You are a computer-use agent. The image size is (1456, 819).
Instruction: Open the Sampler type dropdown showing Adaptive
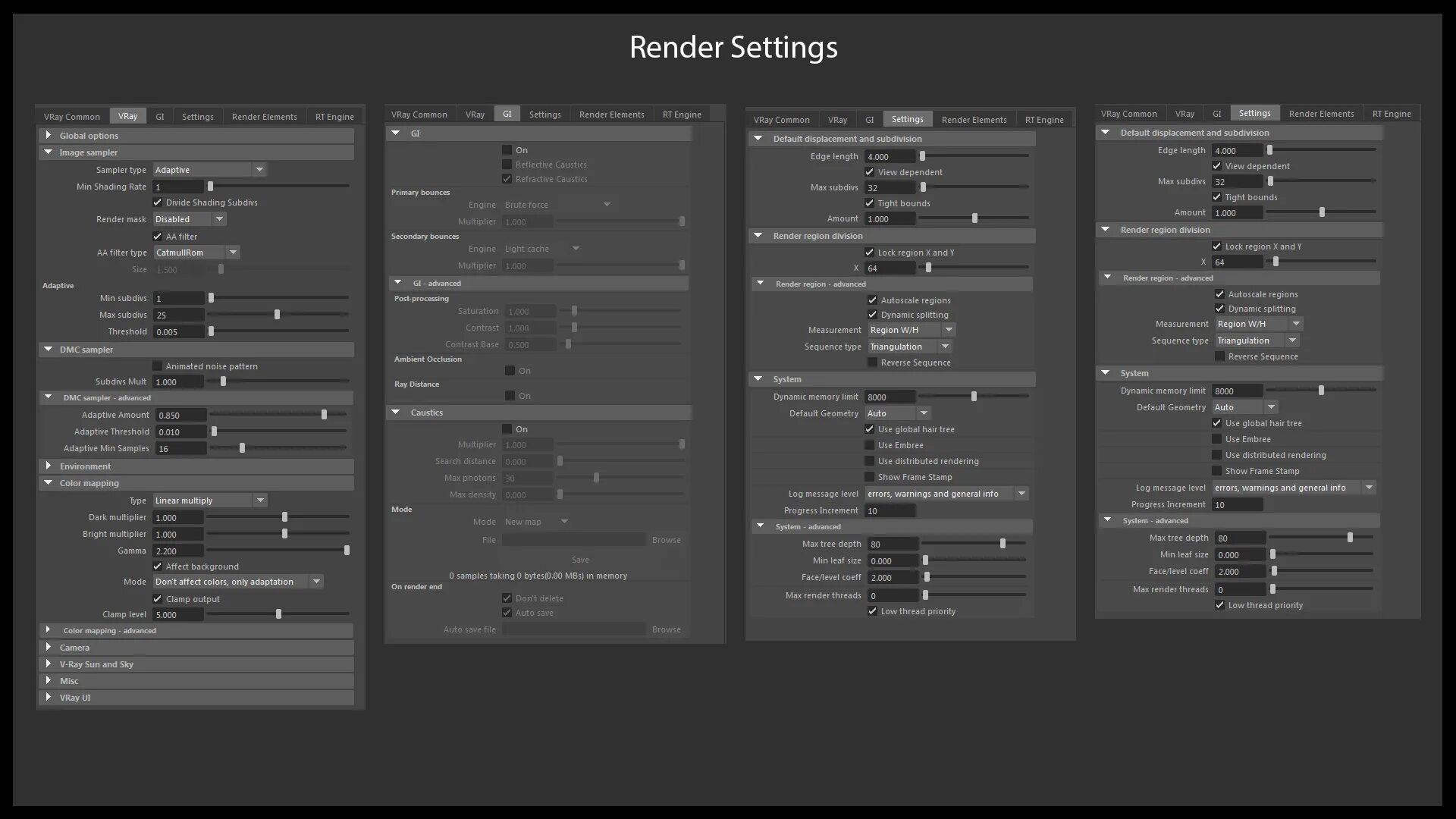click(x=261, y=169)
